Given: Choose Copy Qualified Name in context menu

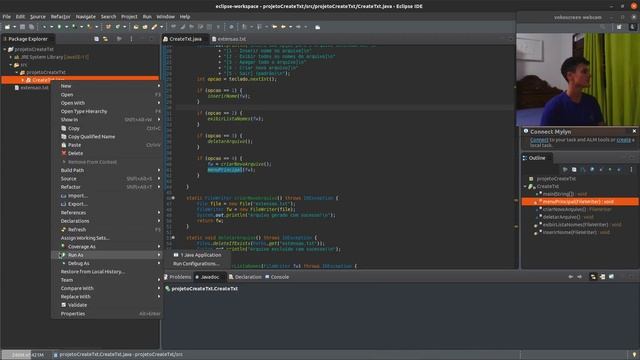Looking at the screenshot, I should coord(107,137).
